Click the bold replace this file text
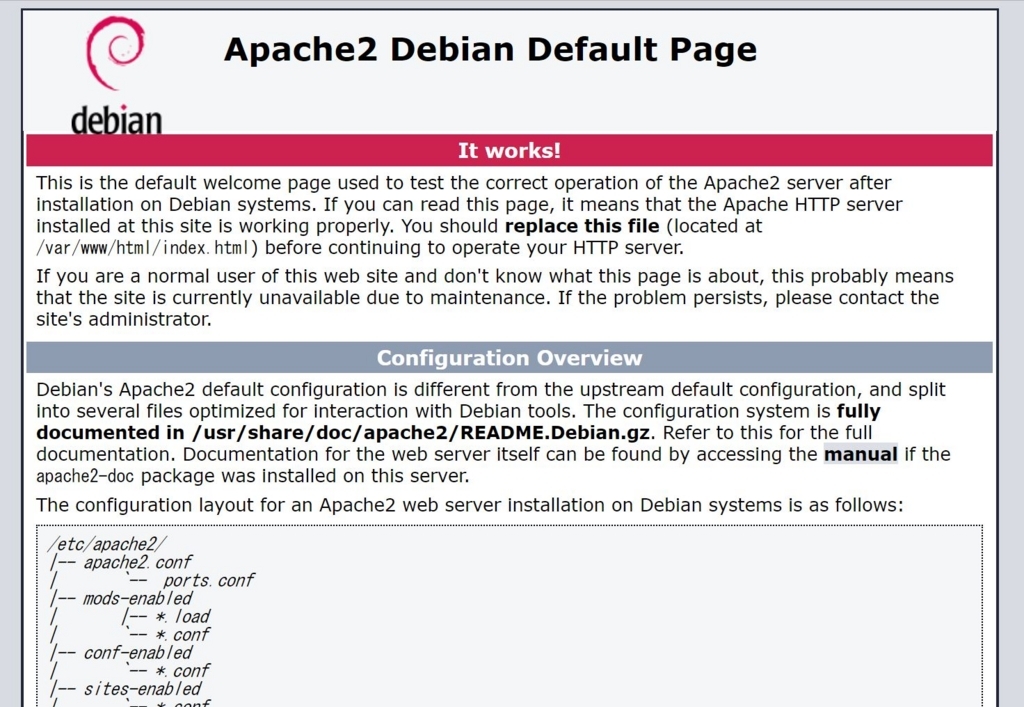This screenshot has width=1024, height=707. click(x=582, y=226)
